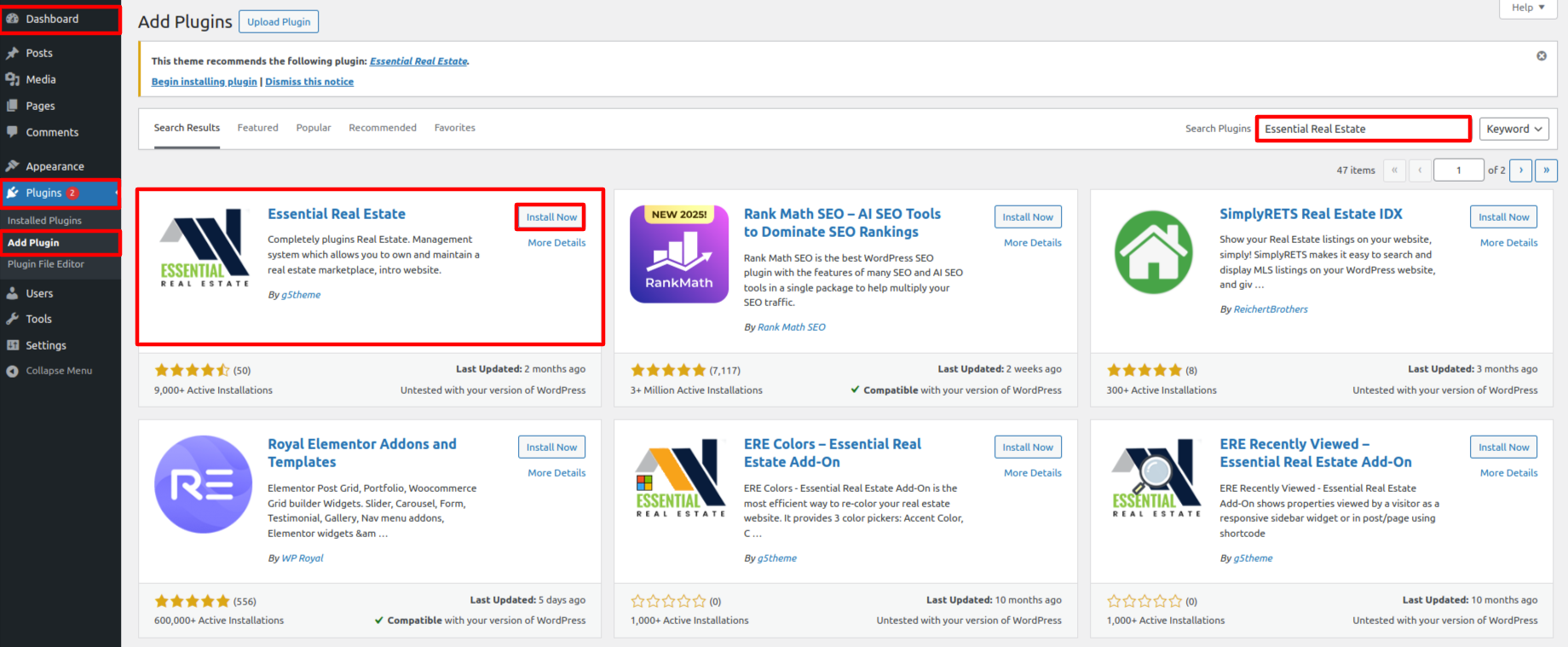The width and height of the screenshot is (1568, 647).
Task: Click the Posts pushpin icon
Action: coord(13,53)
